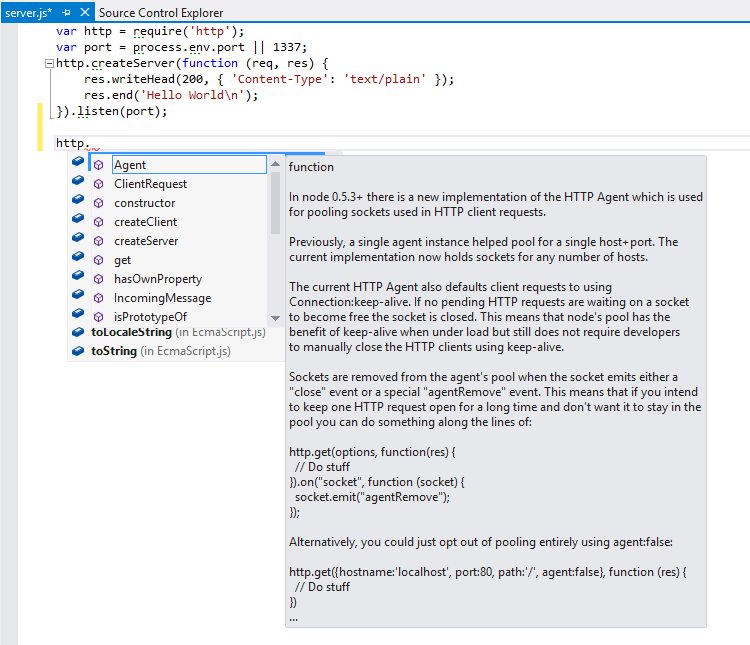Click the purple cube icon beside Agent
Viewport: 750px width, 645px height.
(x=98, y=165)
